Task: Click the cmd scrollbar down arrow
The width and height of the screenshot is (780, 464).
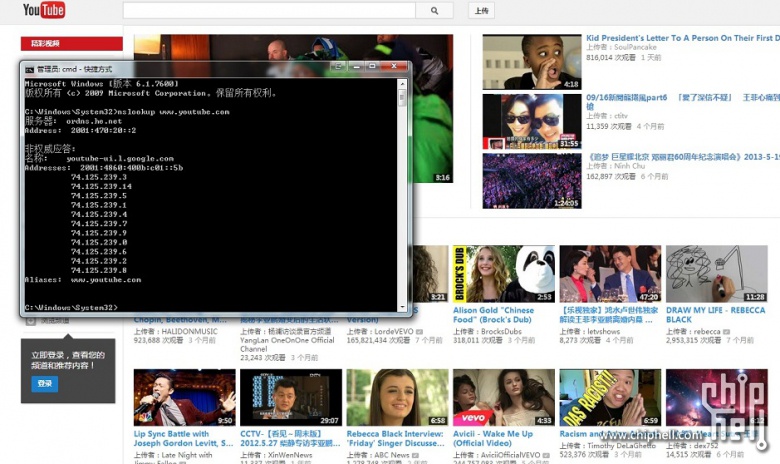Action: coord(402,307)
